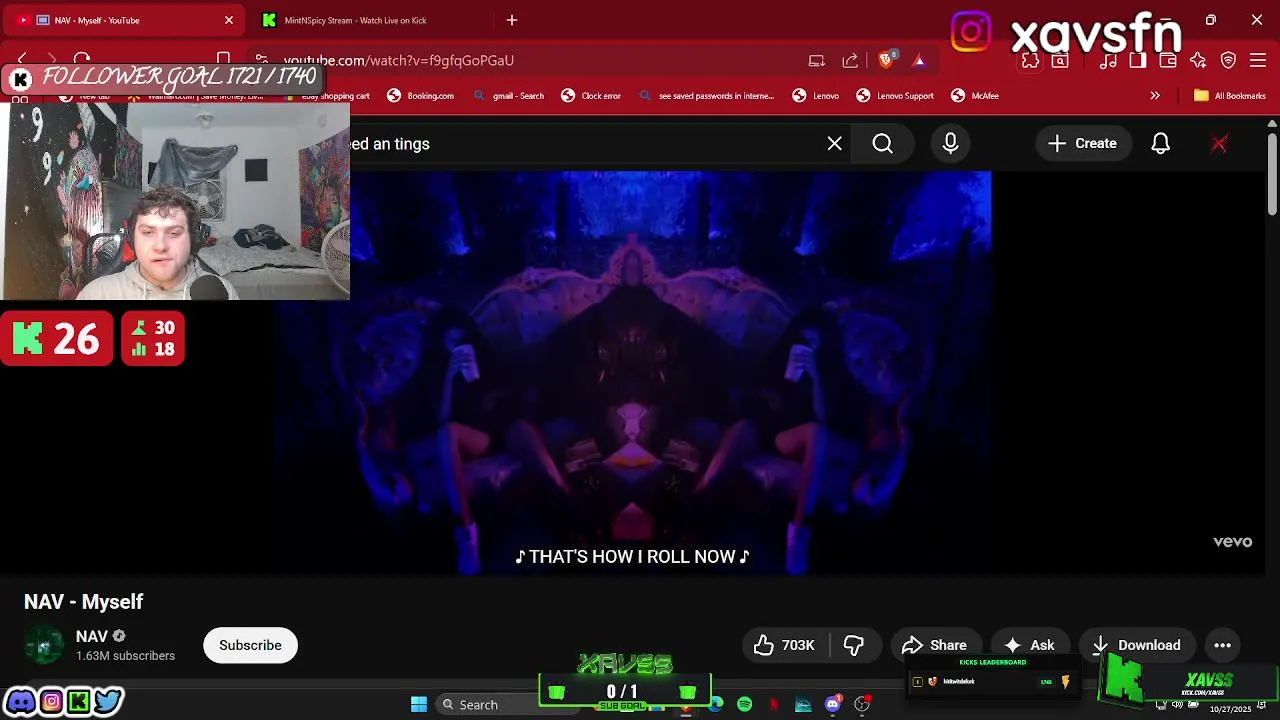Open YouTube notifications bell

click(1160, 144)
